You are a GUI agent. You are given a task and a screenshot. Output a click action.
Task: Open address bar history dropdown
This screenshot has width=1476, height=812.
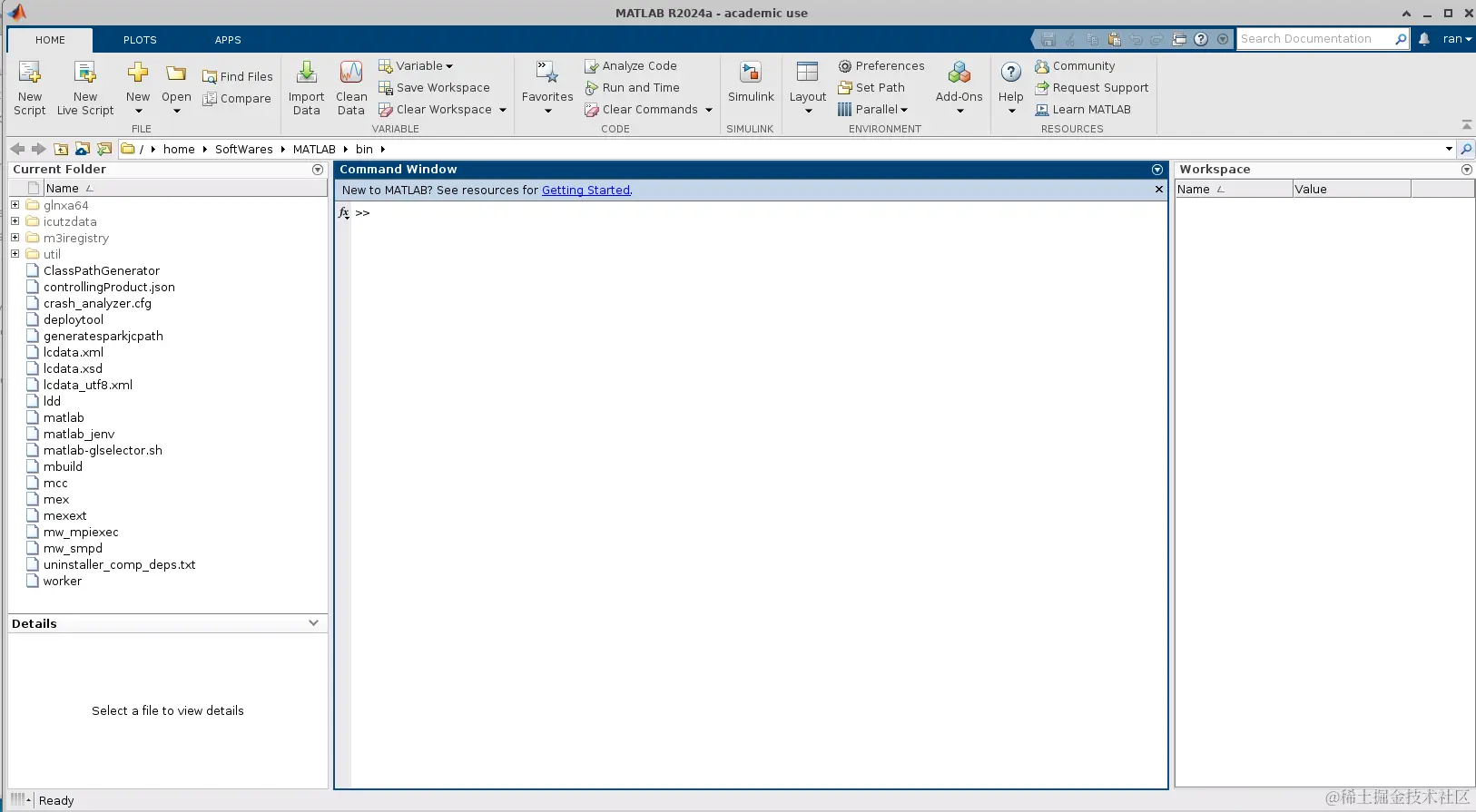[1449, 149]
